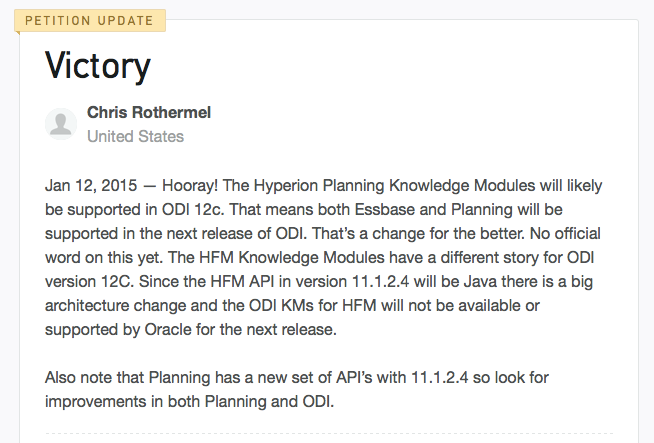Click the dotted divider below the post
The width and height of the screenshot is (654, 443).
coord(329,434)
